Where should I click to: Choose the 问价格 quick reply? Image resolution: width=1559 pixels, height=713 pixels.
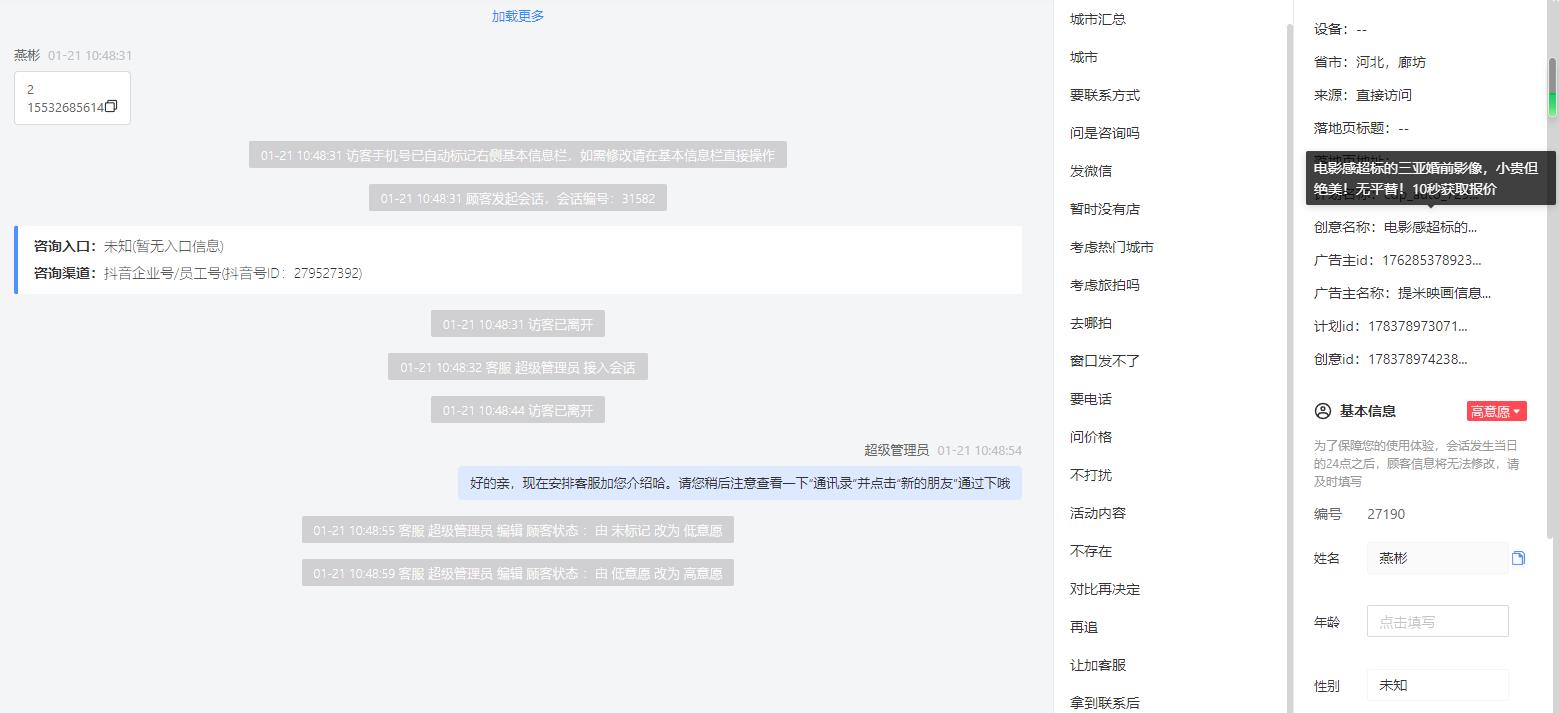(1091, 437)
